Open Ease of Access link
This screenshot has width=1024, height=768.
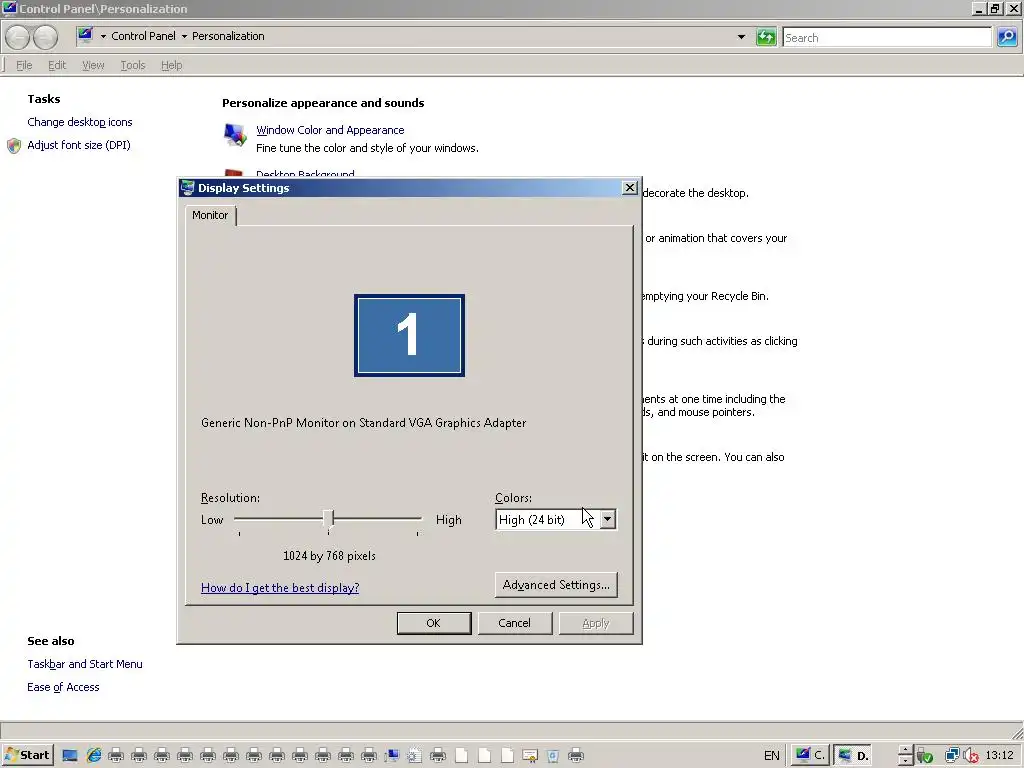[63, 687]
